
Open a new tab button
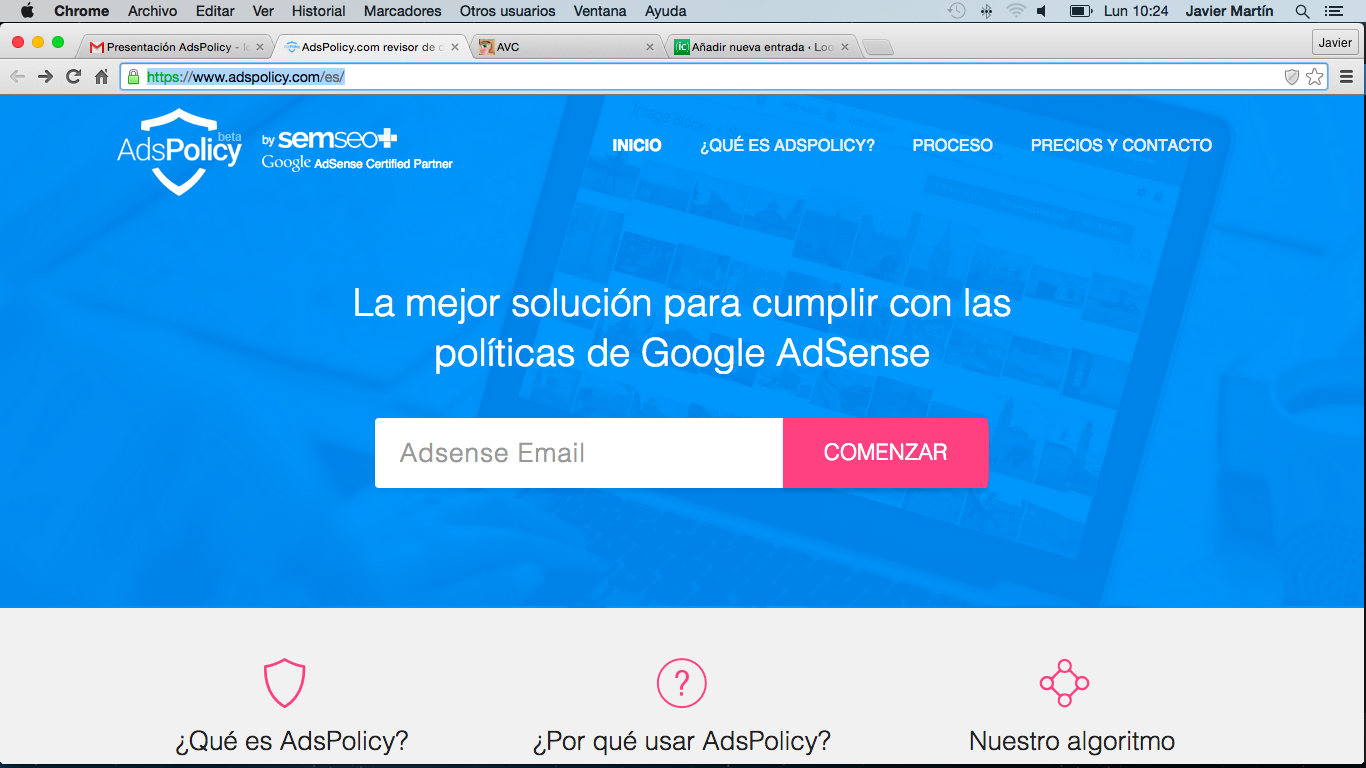click(x=877, y=48)
